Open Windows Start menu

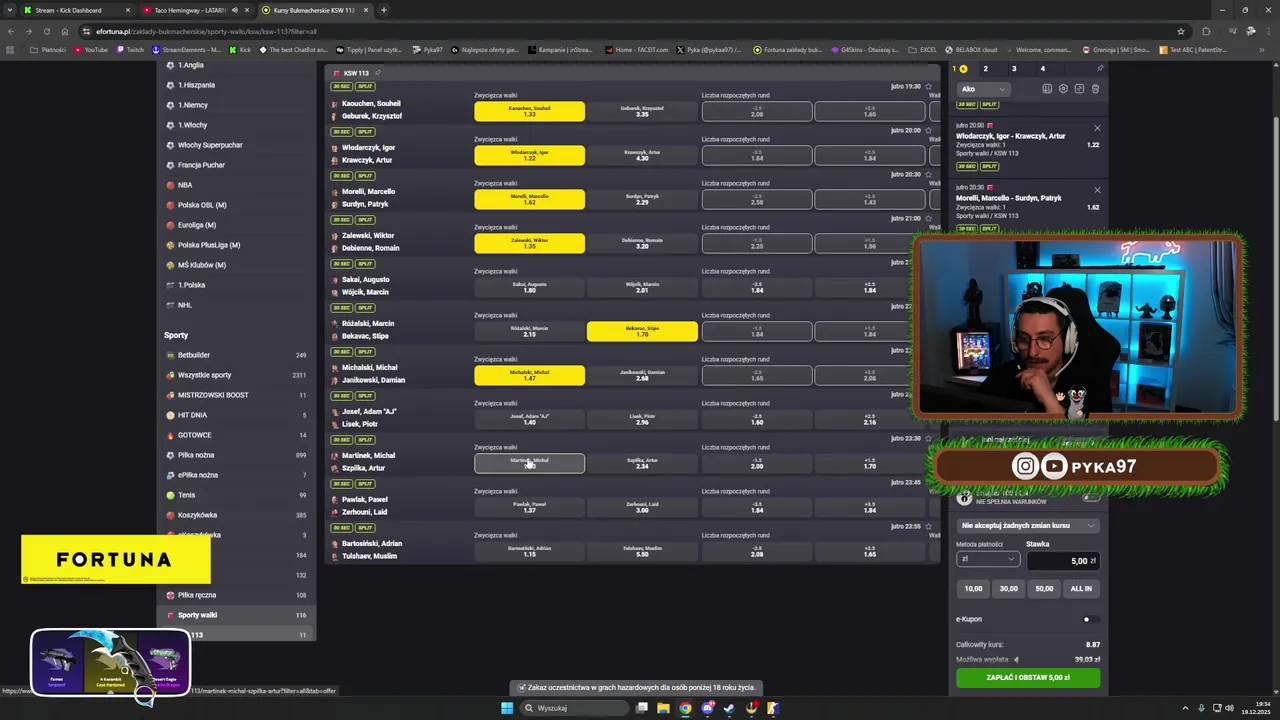point(507,708)
